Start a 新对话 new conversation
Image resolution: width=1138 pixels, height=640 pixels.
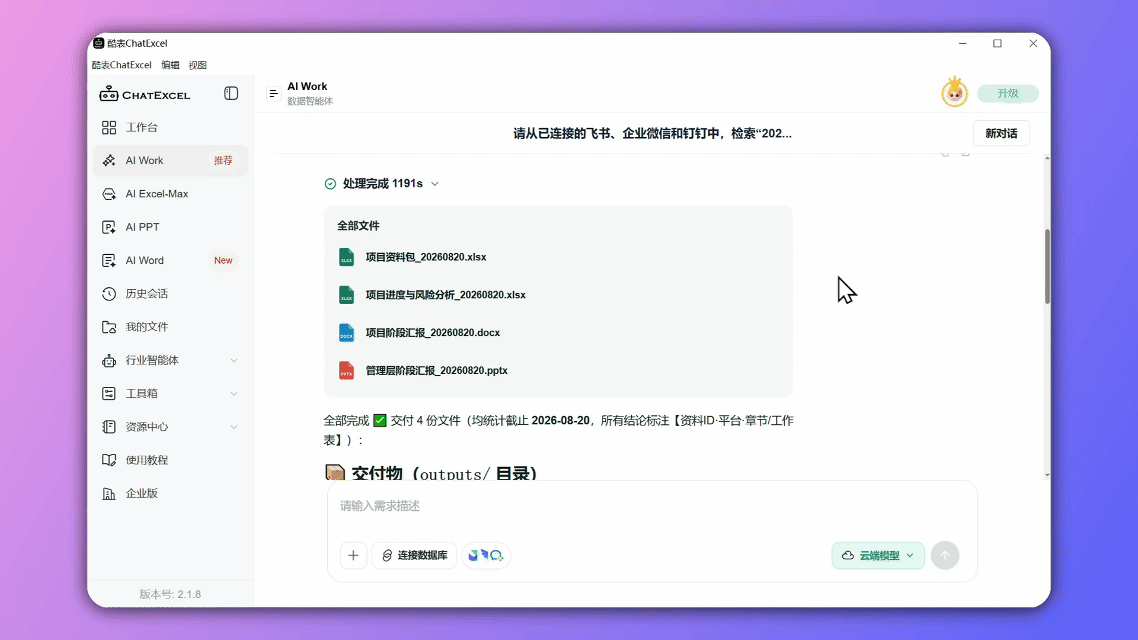1001,134
